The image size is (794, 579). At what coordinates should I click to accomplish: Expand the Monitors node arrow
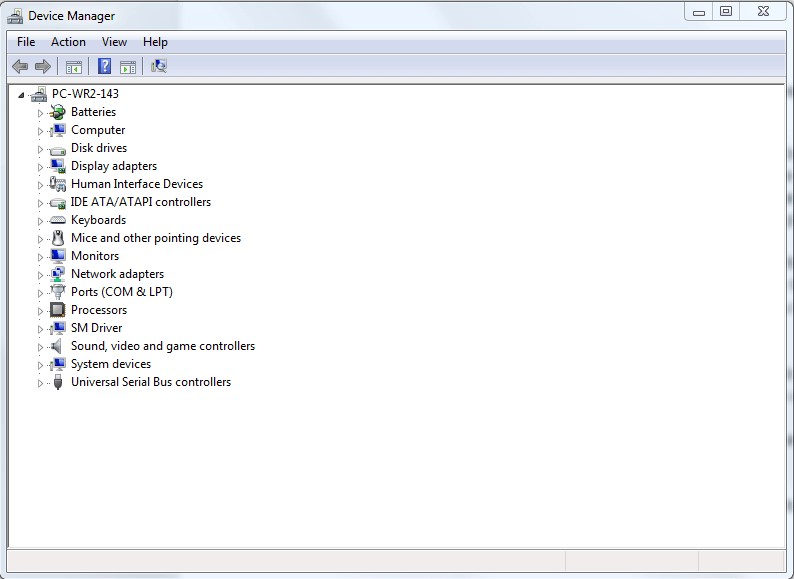[x=41, y=257]
